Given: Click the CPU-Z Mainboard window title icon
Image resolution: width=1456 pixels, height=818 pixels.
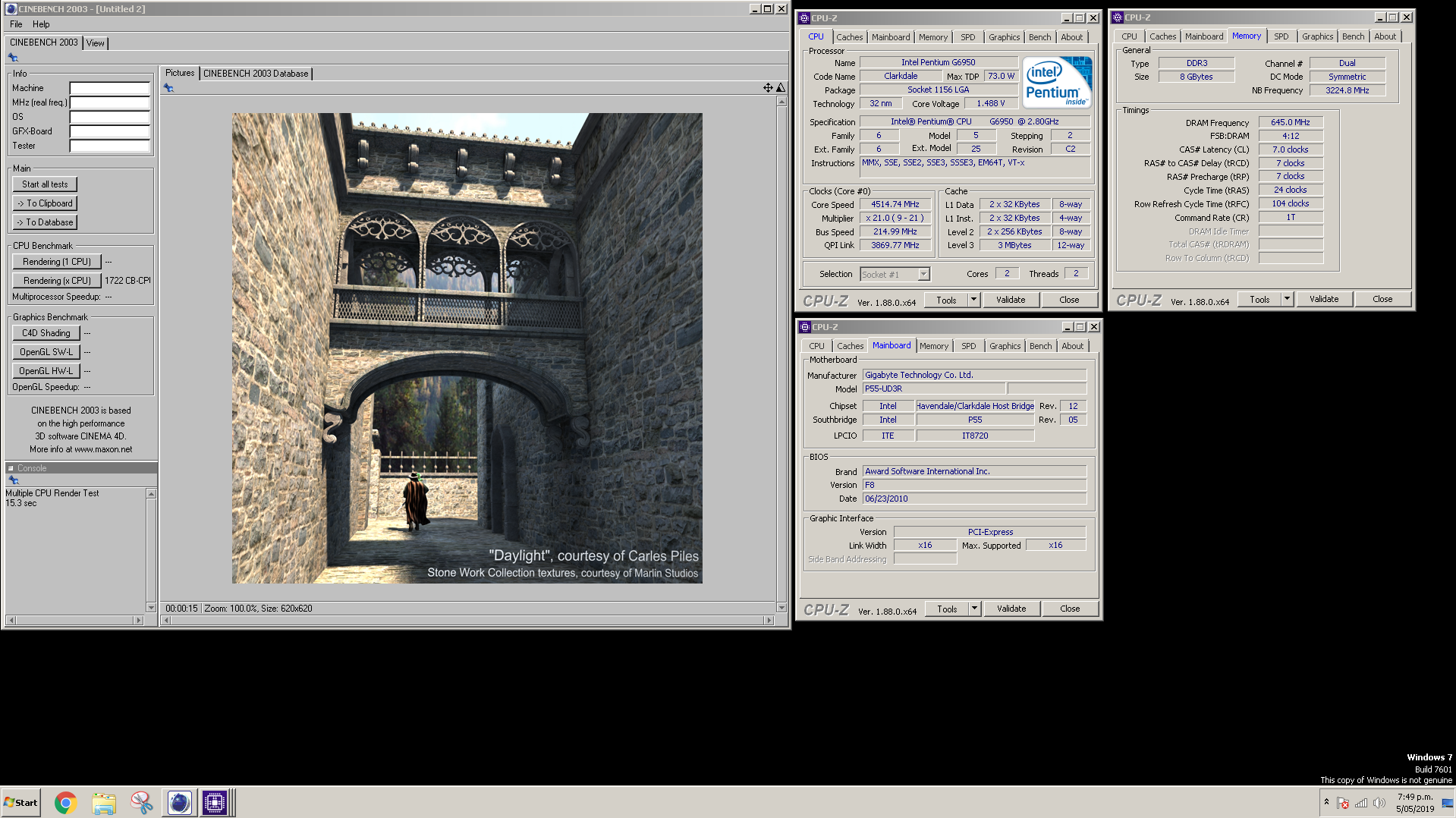Looking at the screenshot, I should tap(805, 327).
